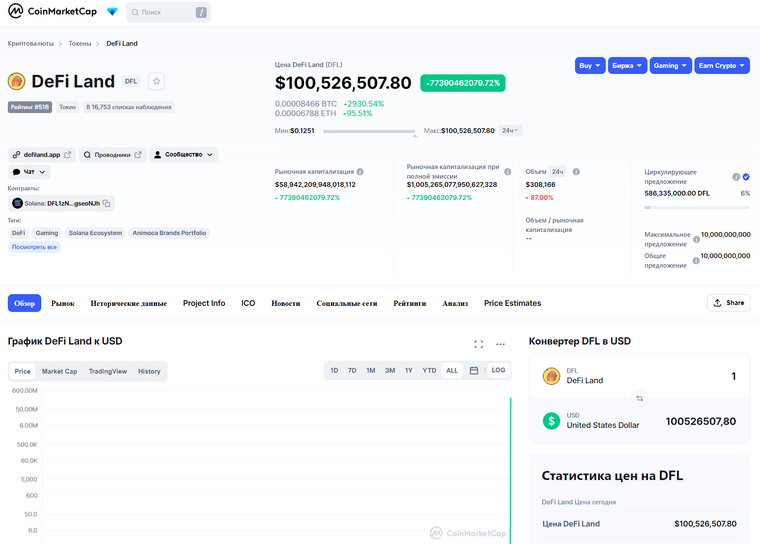Click the Solana contract chip logo
The width and height of the screenshot is (760, 544).
(17, 204)
